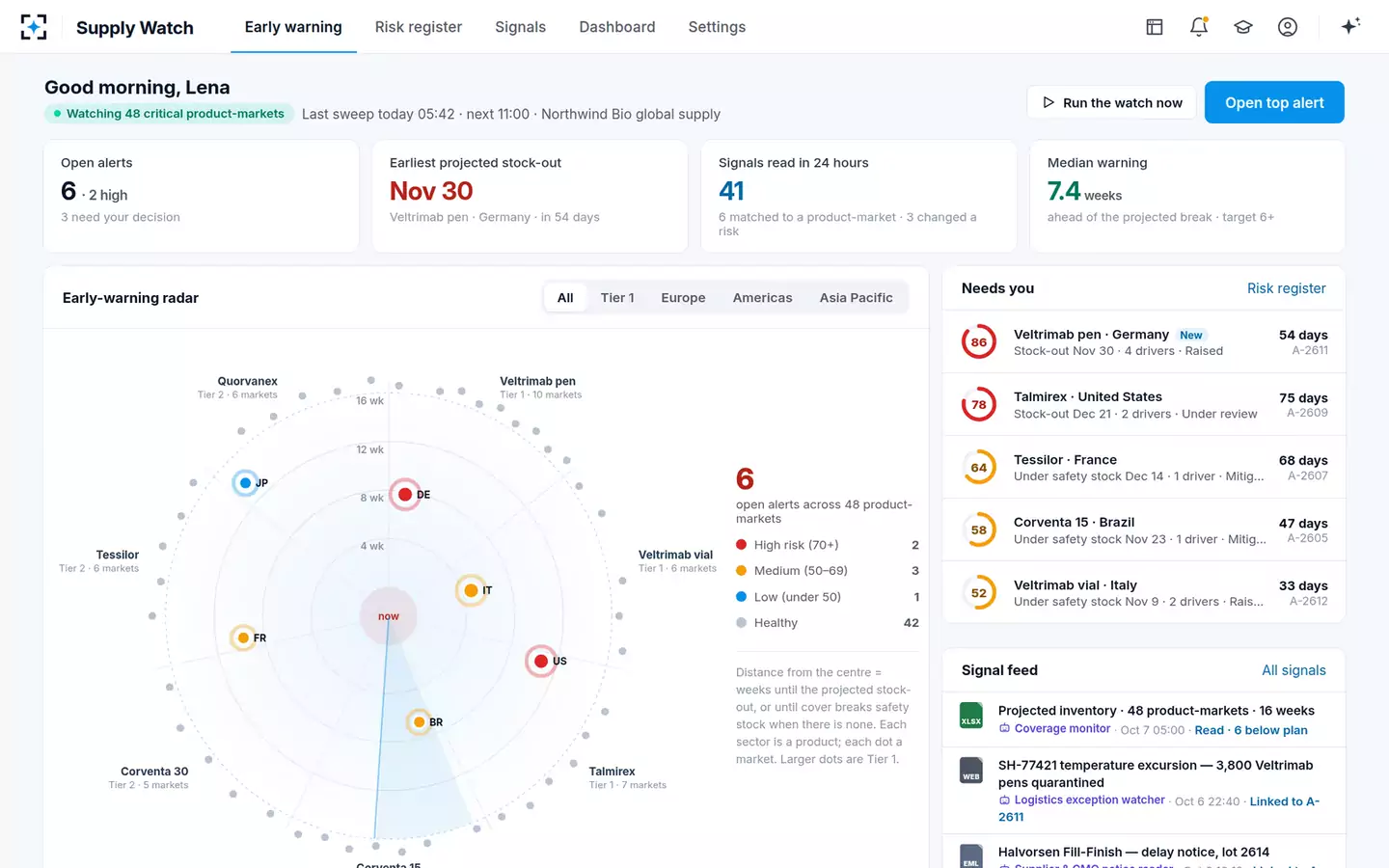Open the Signals tab
The width and height of the screenshot is (1389, 868).
pyautogui.click(x=520, y=27)
